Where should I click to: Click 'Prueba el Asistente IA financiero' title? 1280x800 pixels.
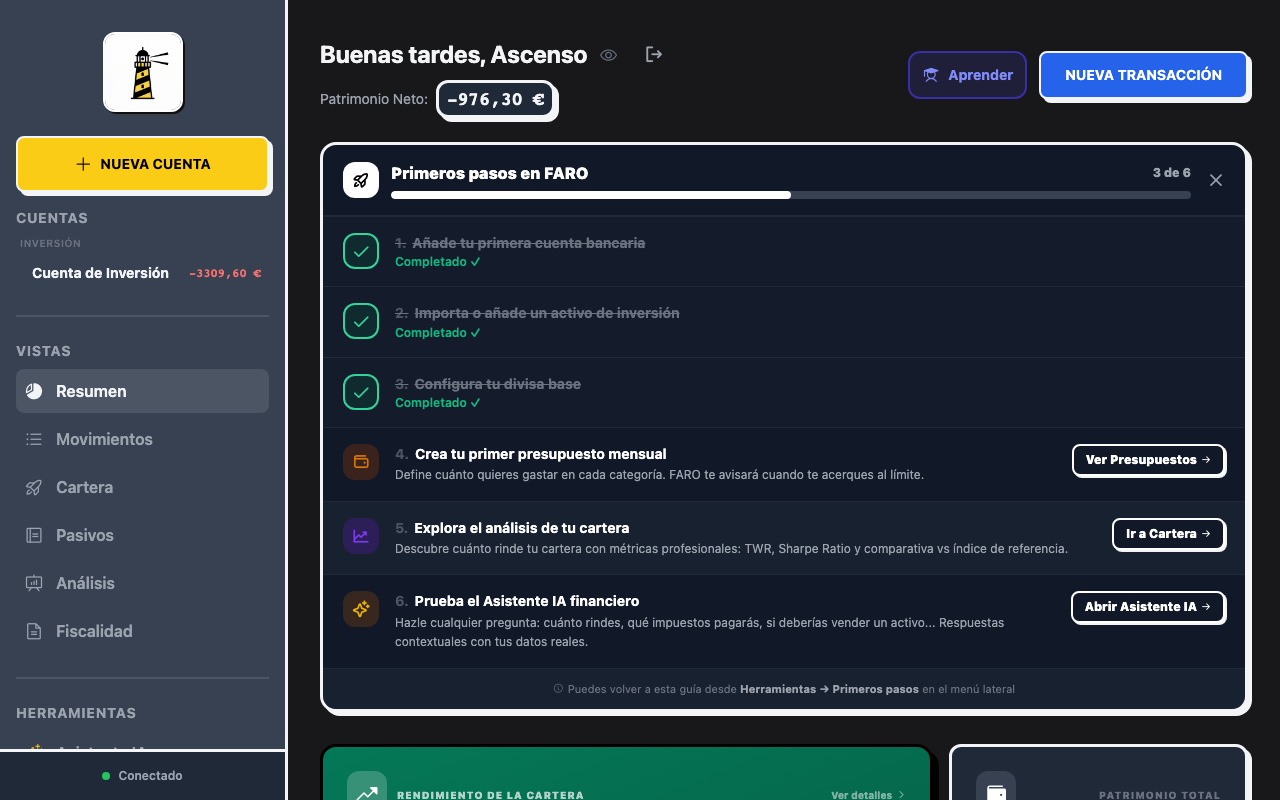point(526,601)
